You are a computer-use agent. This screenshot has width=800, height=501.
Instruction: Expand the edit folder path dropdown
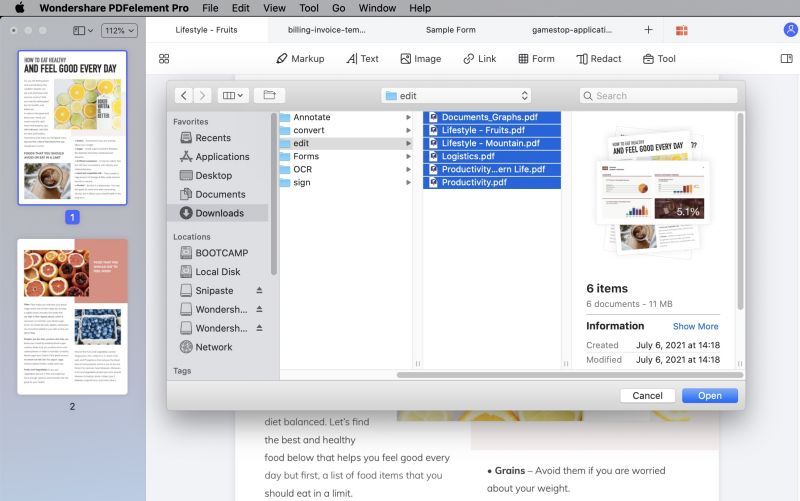[456, 95]
